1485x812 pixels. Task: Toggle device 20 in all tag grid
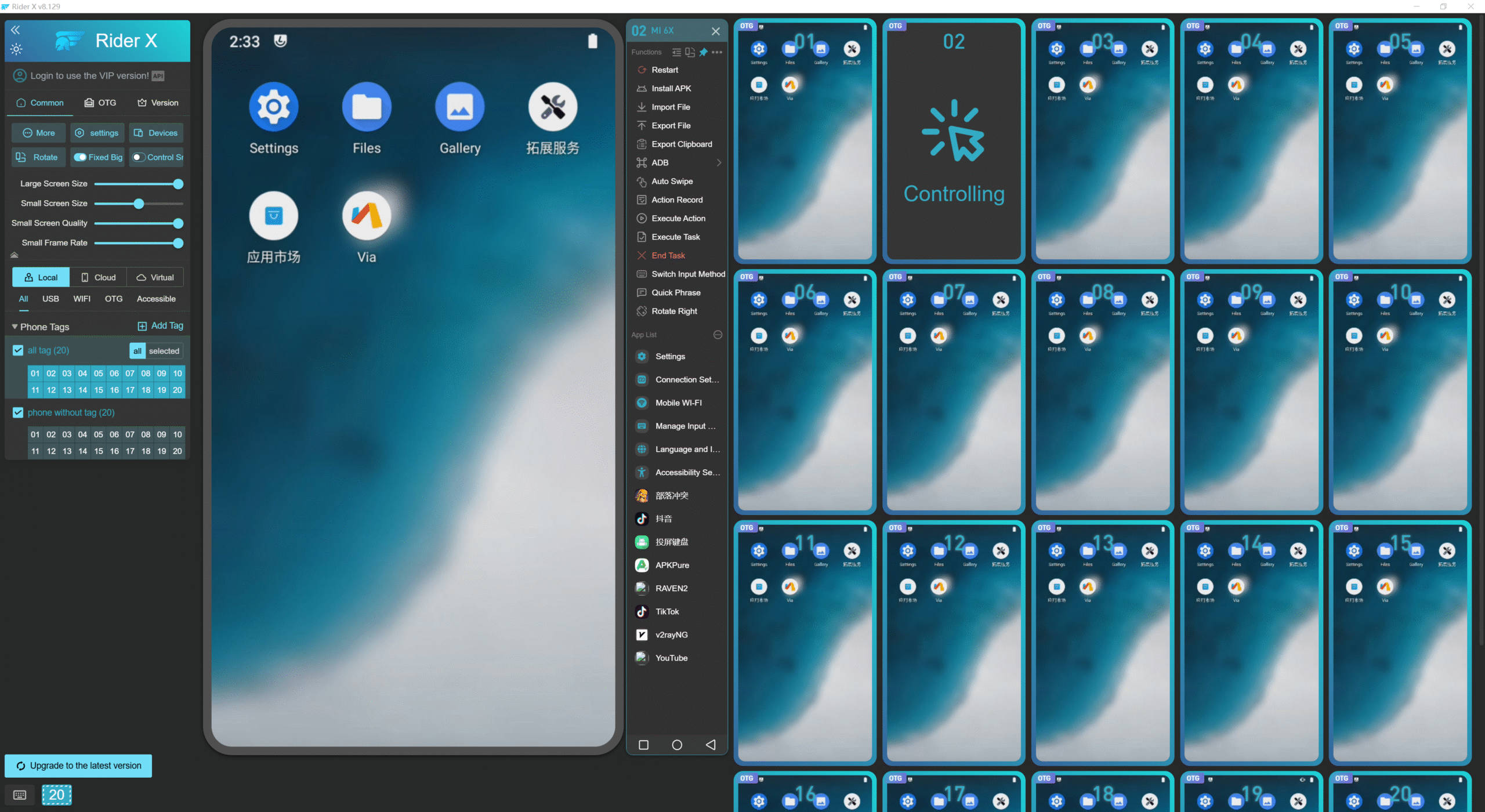(x=178, y=390)
